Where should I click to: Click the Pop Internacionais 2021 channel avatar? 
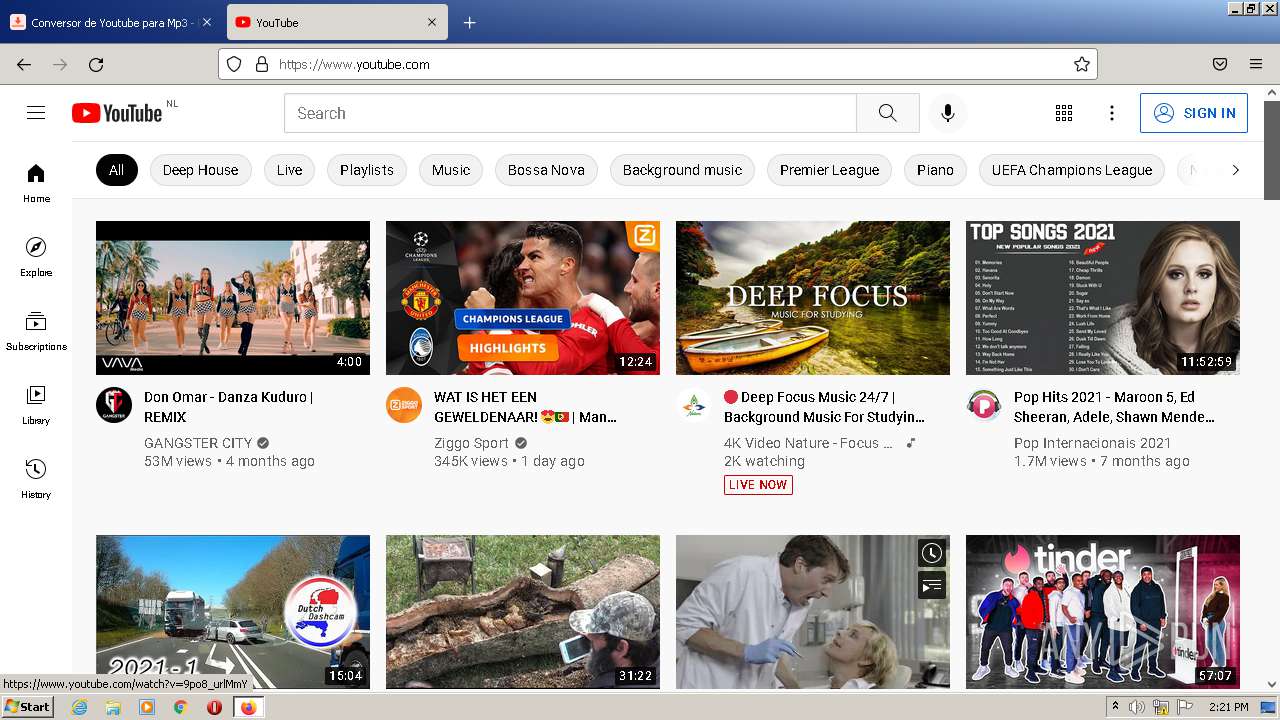click(984, 405)
